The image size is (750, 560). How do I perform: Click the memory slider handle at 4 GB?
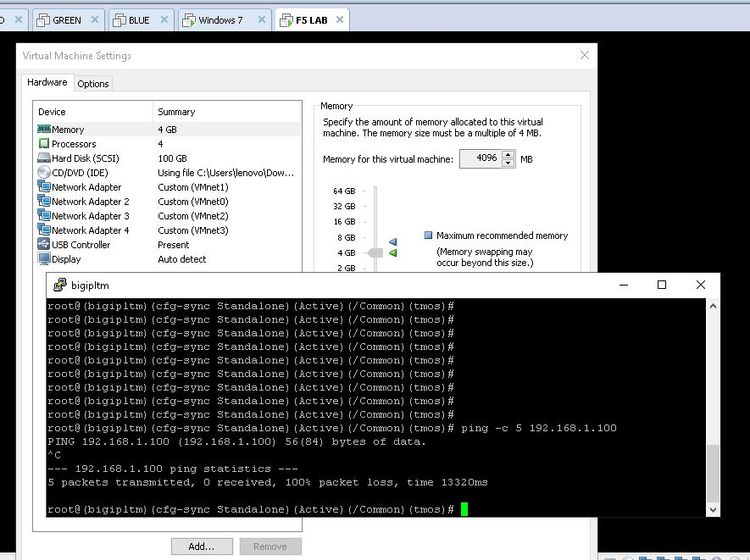click(x=375, y=253)
